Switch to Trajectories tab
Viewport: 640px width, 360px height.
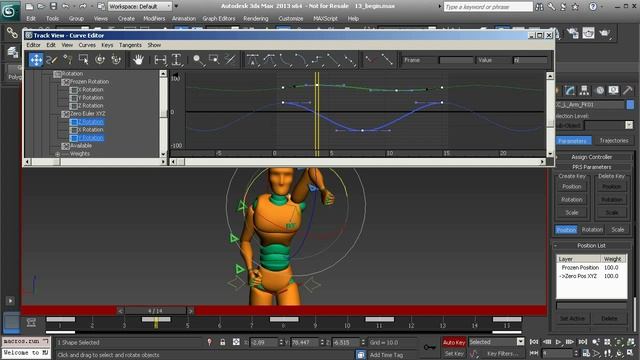click(x=613, y=141)
